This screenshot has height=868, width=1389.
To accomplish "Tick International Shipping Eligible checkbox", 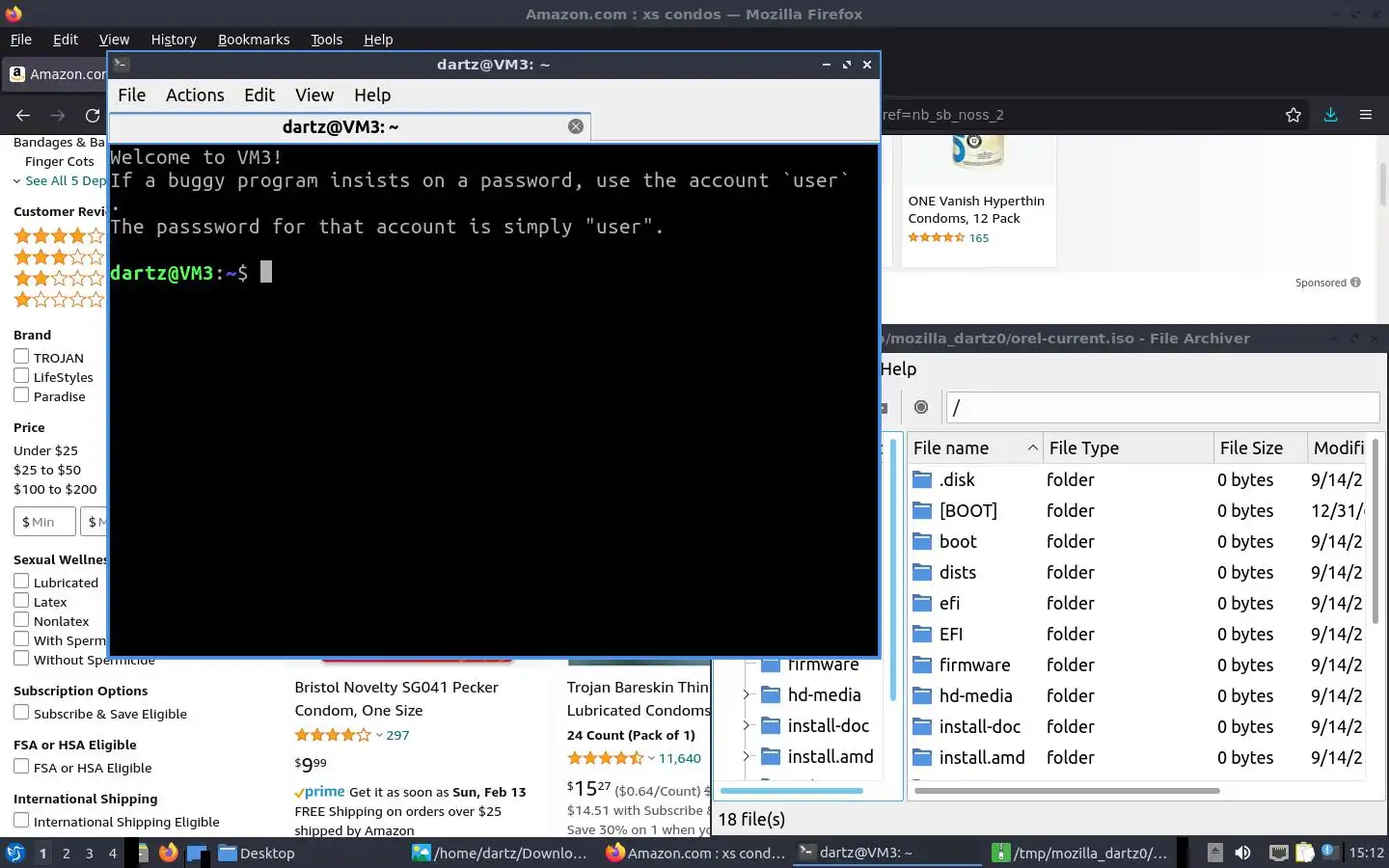I will tap(21, 821).
